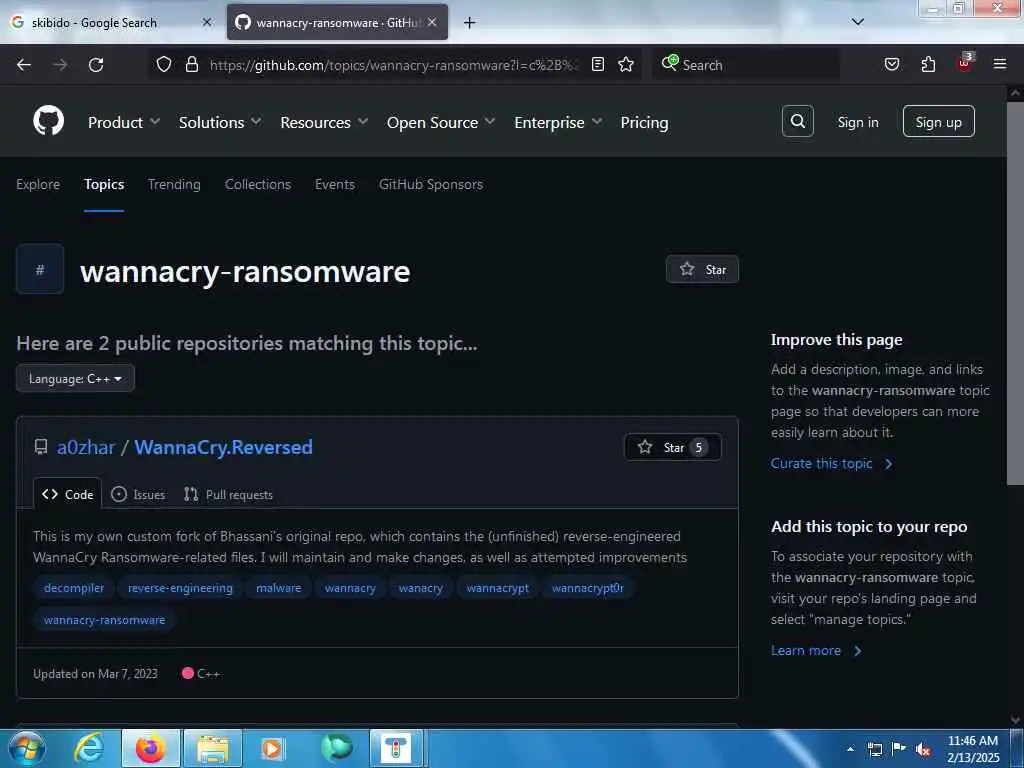Open the GitHub Sponsors tab
The height and width of the screenshot is (768, 1024).
430,184
